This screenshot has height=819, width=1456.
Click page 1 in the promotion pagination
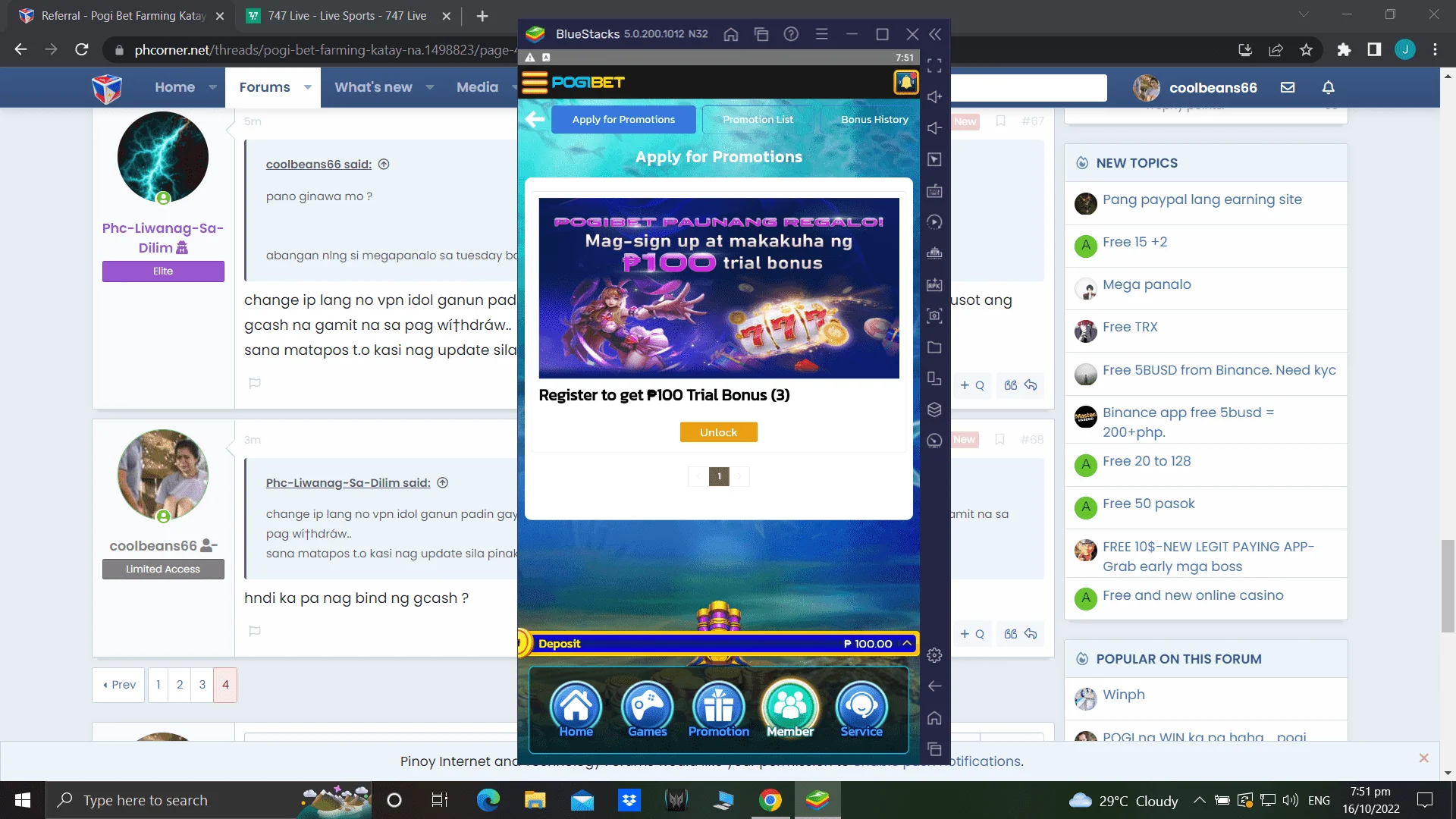[x=719, y=476]
